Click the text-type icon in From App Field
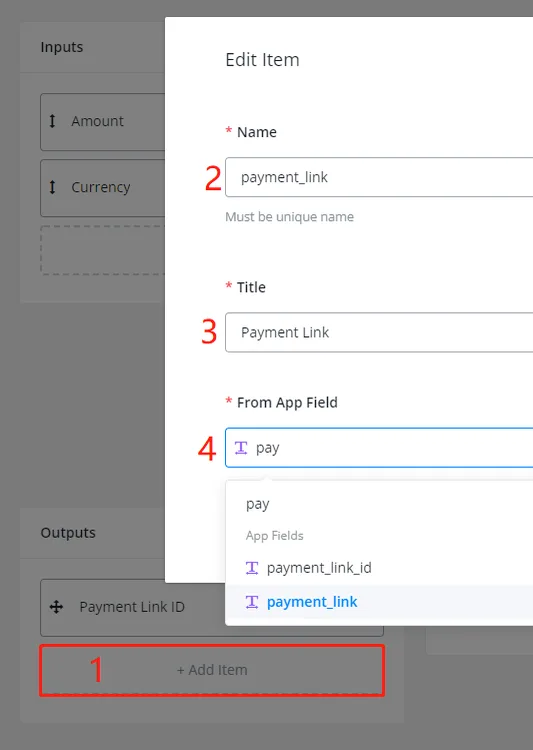This screenshot has height=750, width=533. (241, 448)
